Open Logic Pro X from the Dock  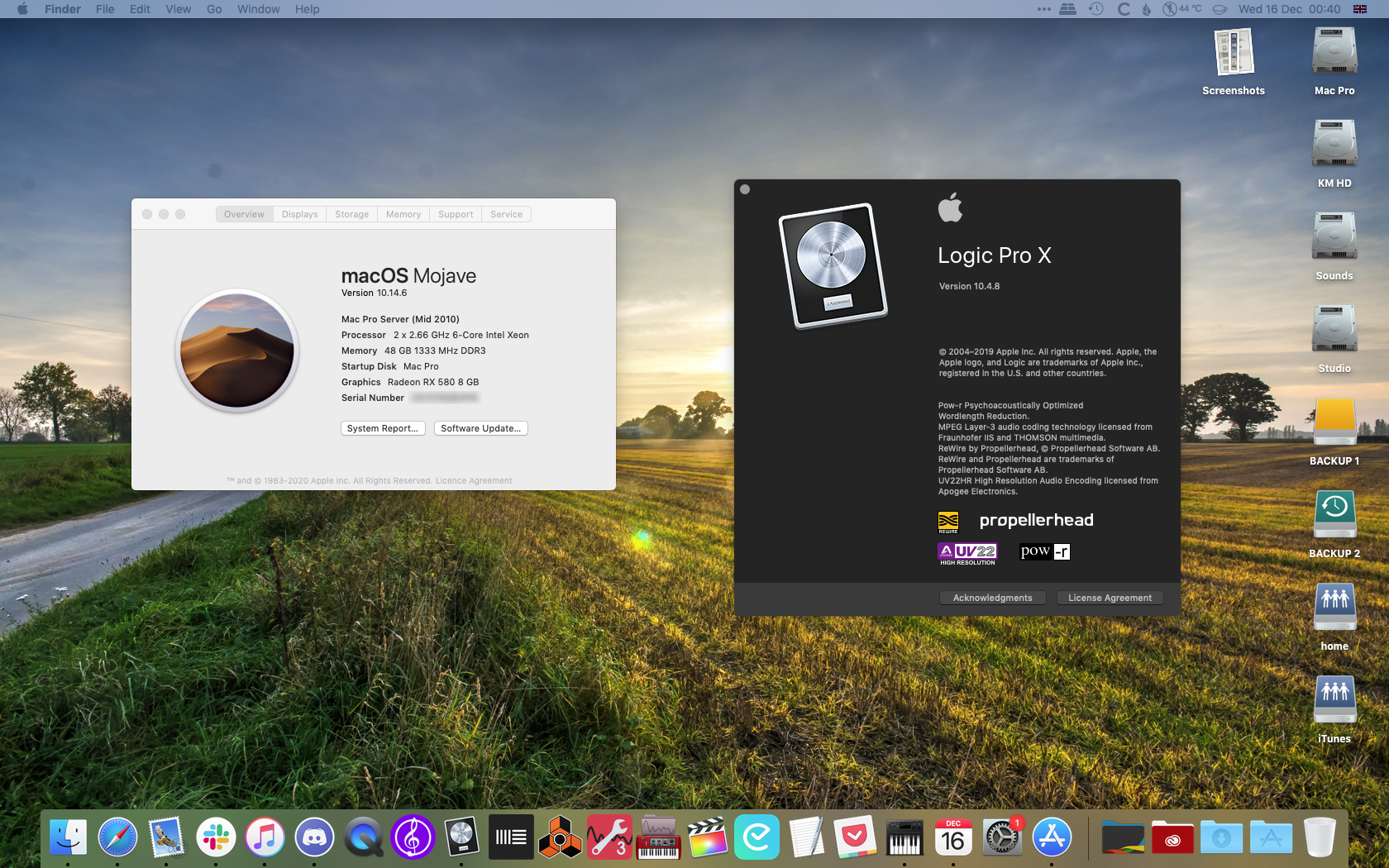[x=461, y=837]
